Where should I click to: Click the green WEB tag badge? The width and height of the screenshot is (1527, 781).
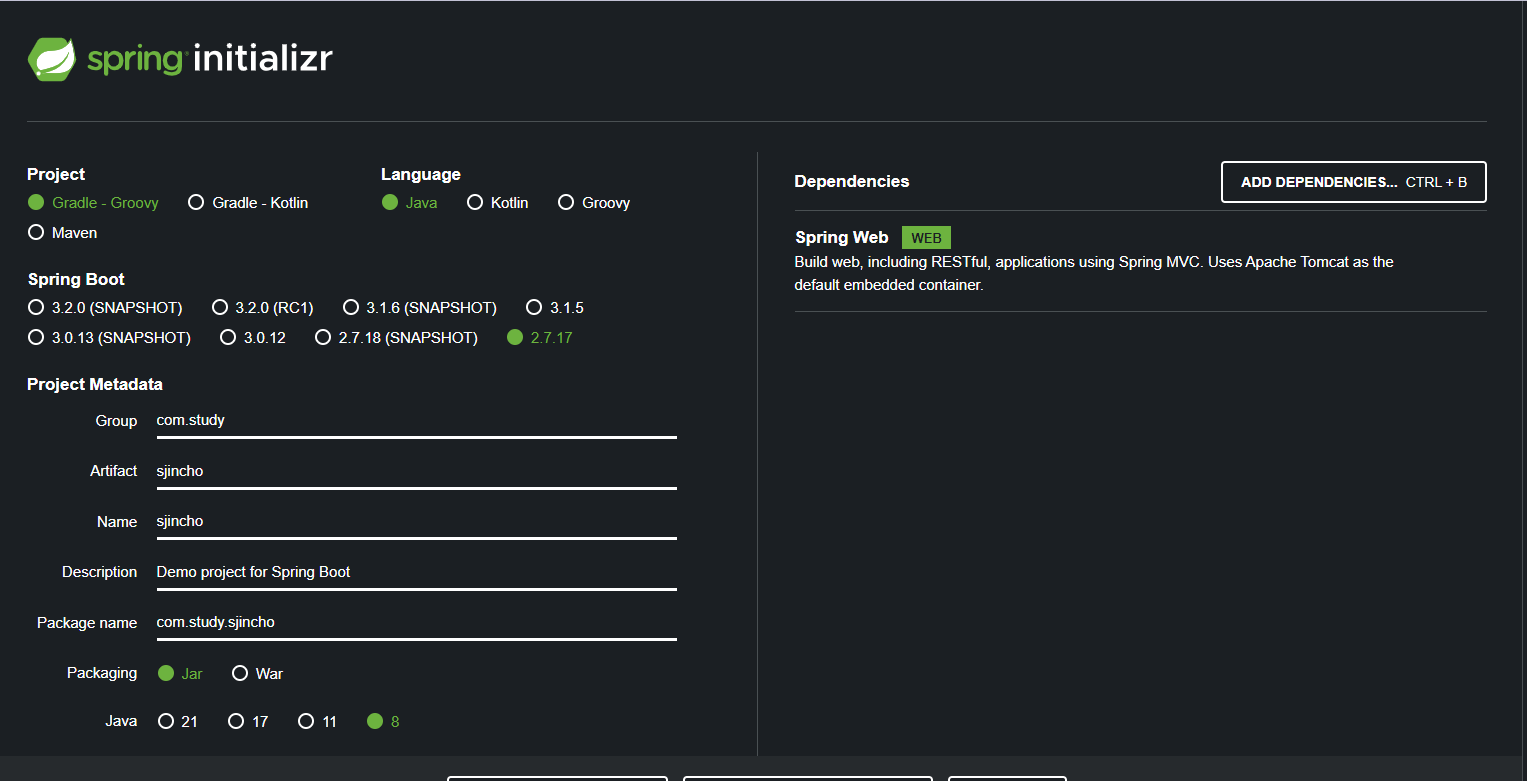pos(926,238)
